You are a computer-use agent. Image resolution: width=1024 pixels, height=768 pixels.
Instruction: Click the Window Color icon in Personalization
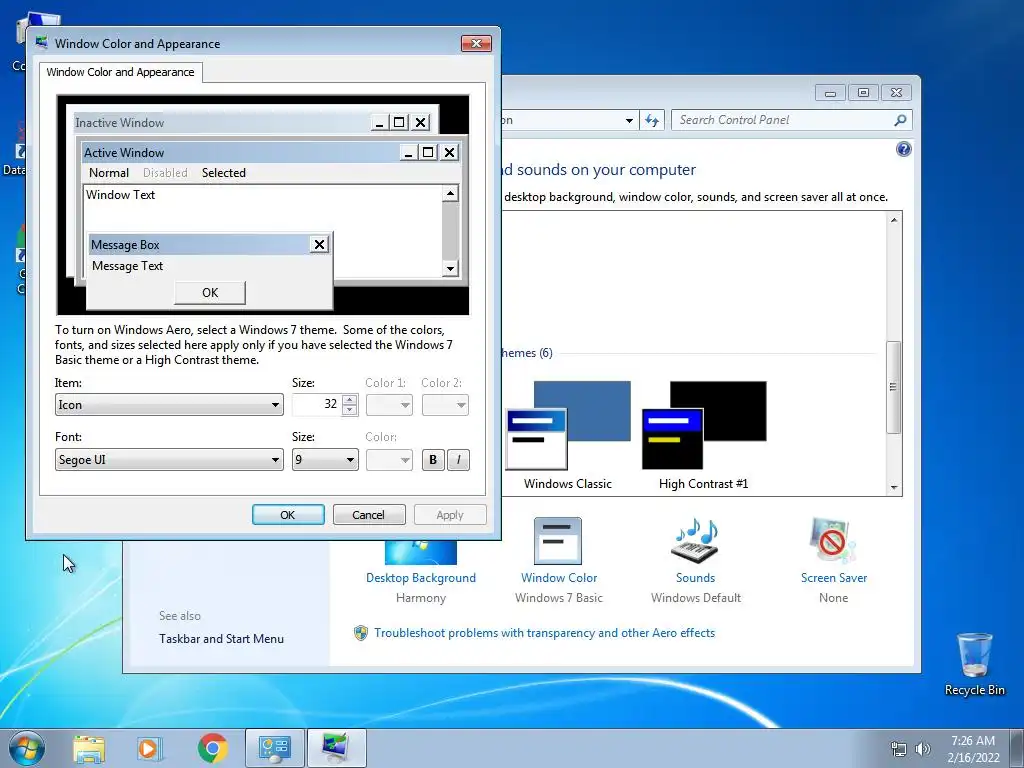click(558, 541)
